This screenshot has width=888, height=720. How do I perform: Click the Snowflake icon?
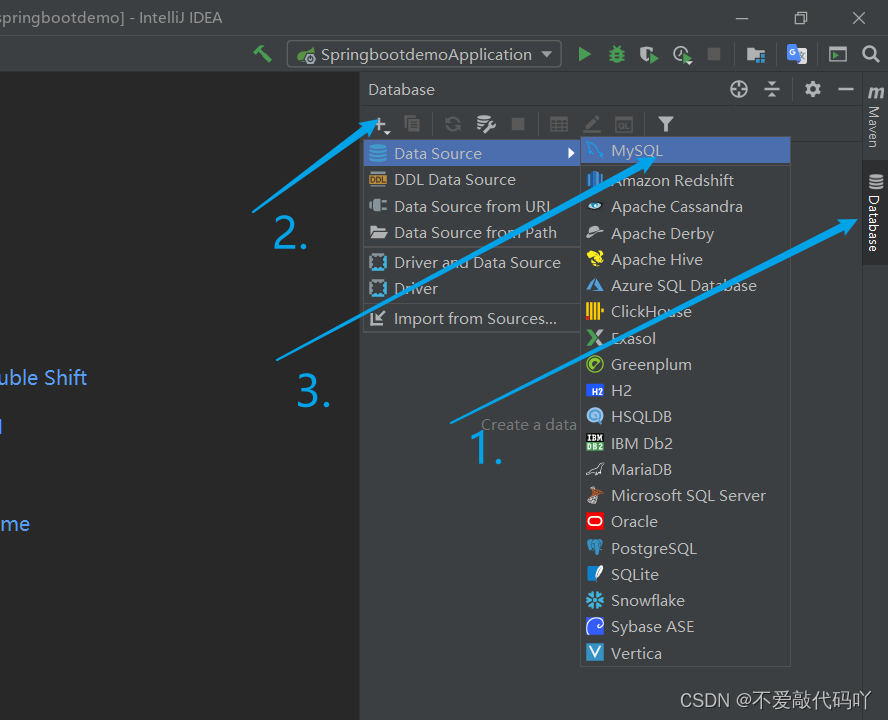click(595, 600)
